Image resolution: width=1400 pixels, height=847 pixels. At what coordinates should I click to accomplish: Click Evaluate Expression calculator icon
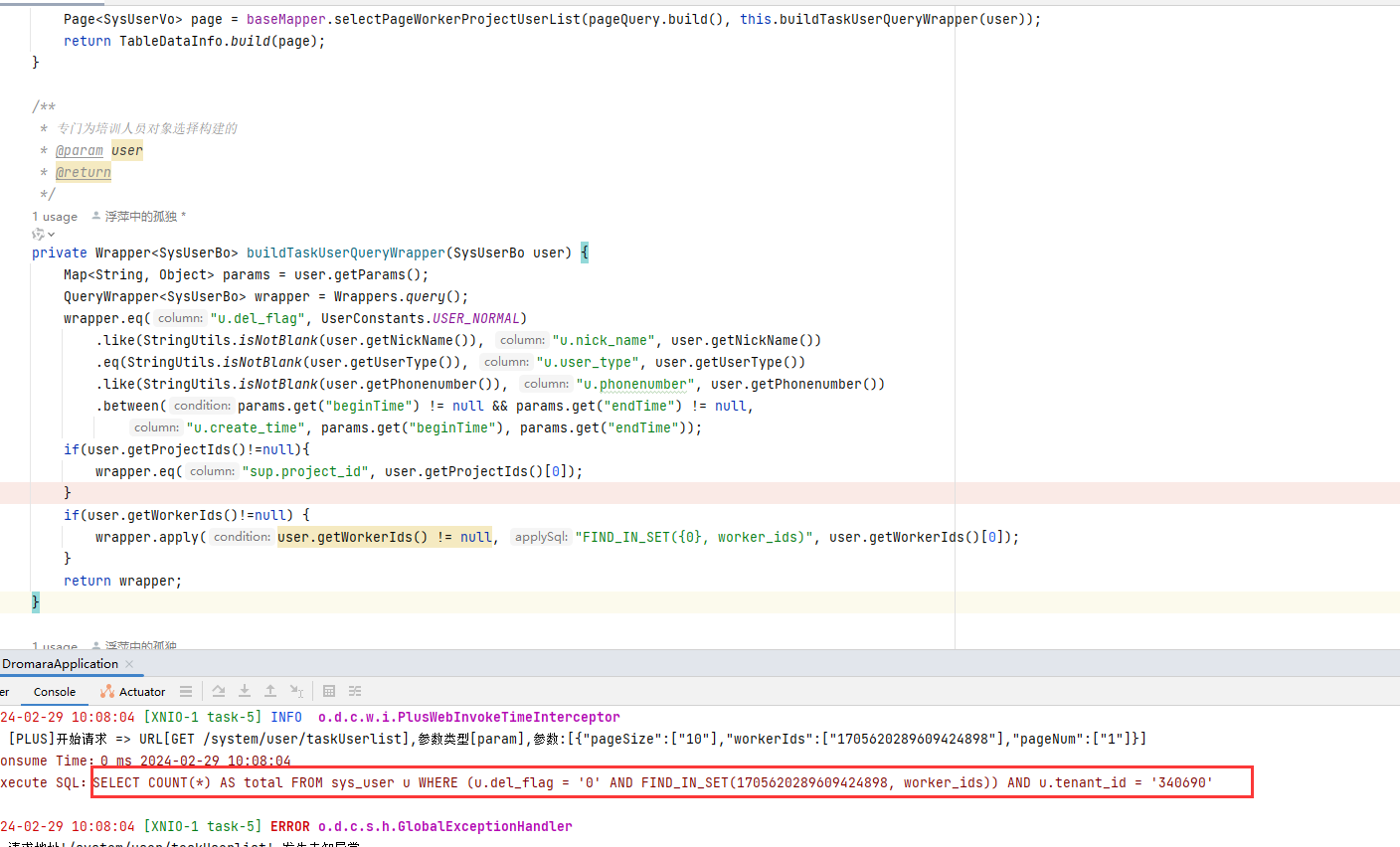[329, 691]
